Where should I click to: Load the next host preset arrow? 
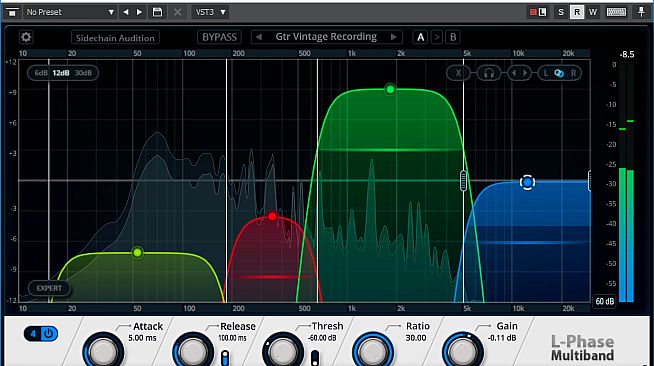[x=139, y=12]
